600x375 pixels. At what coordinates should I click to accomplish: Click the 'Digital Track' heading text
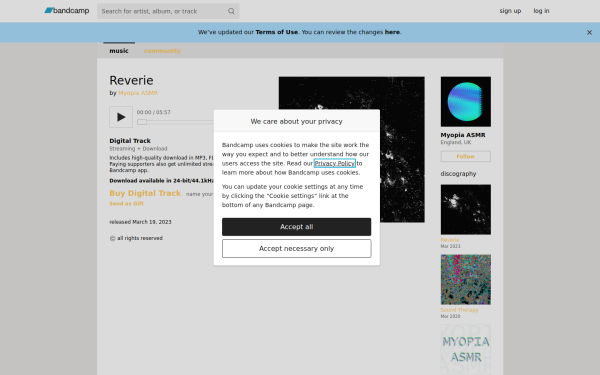[130, 141]
